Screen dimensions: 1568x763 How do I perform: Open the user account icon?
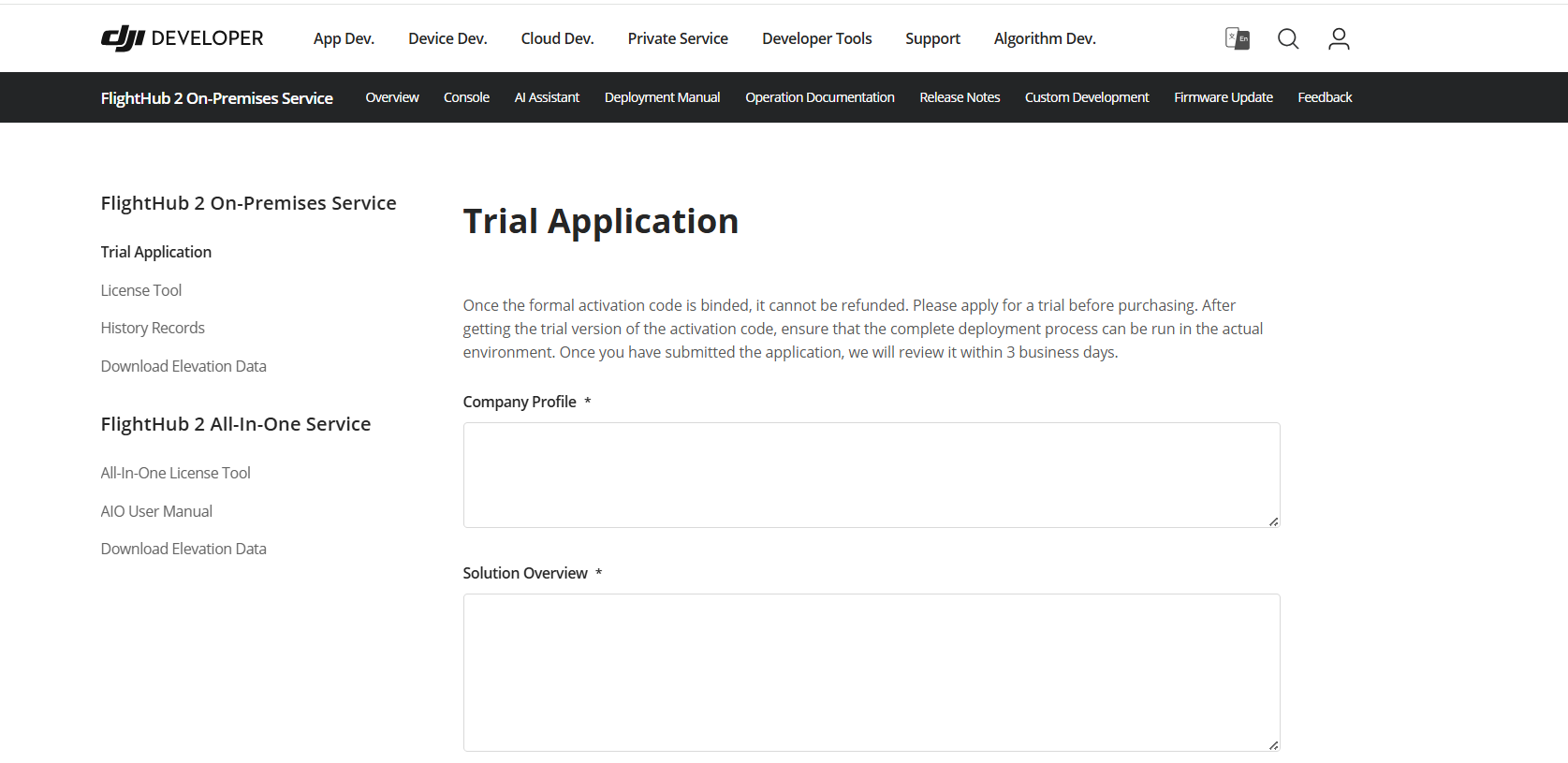(1339, 38)
